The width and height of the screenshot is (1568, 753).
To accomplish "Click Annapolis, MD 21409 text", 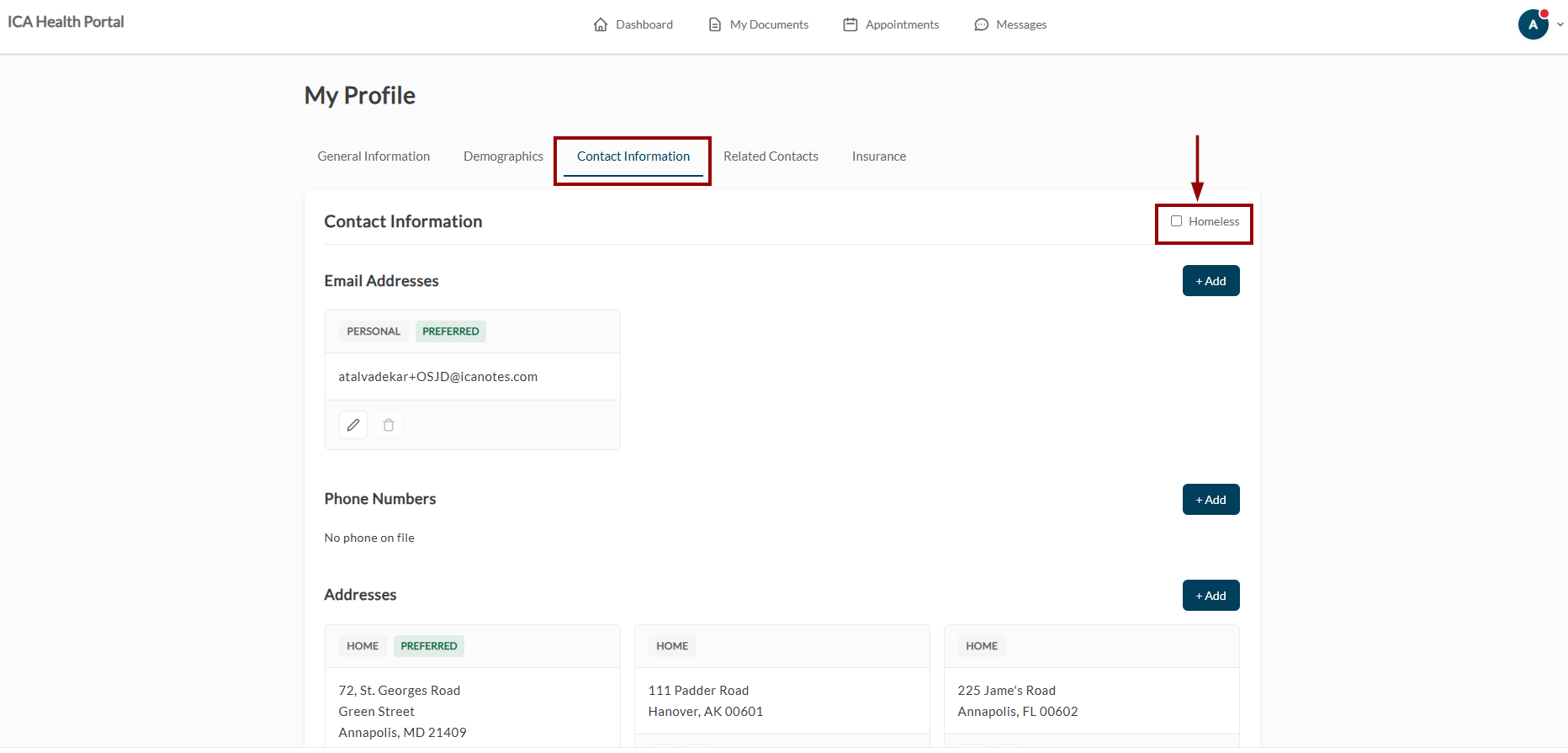I will point(403,733).
